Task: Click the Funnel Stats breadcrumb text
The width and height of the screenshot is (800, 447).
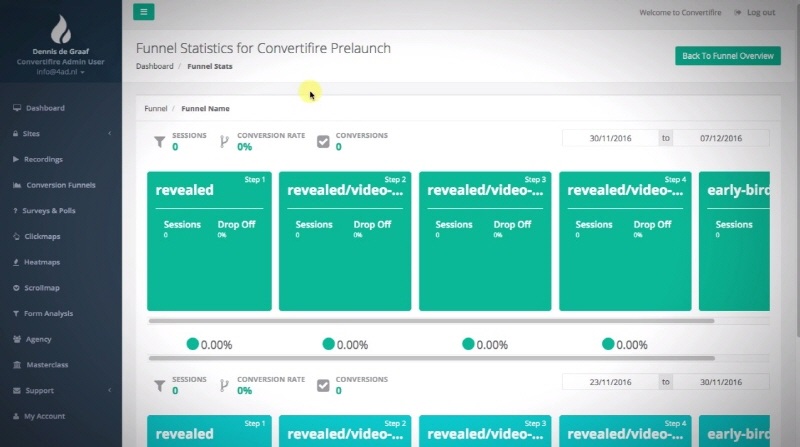Action: (210, 66)
